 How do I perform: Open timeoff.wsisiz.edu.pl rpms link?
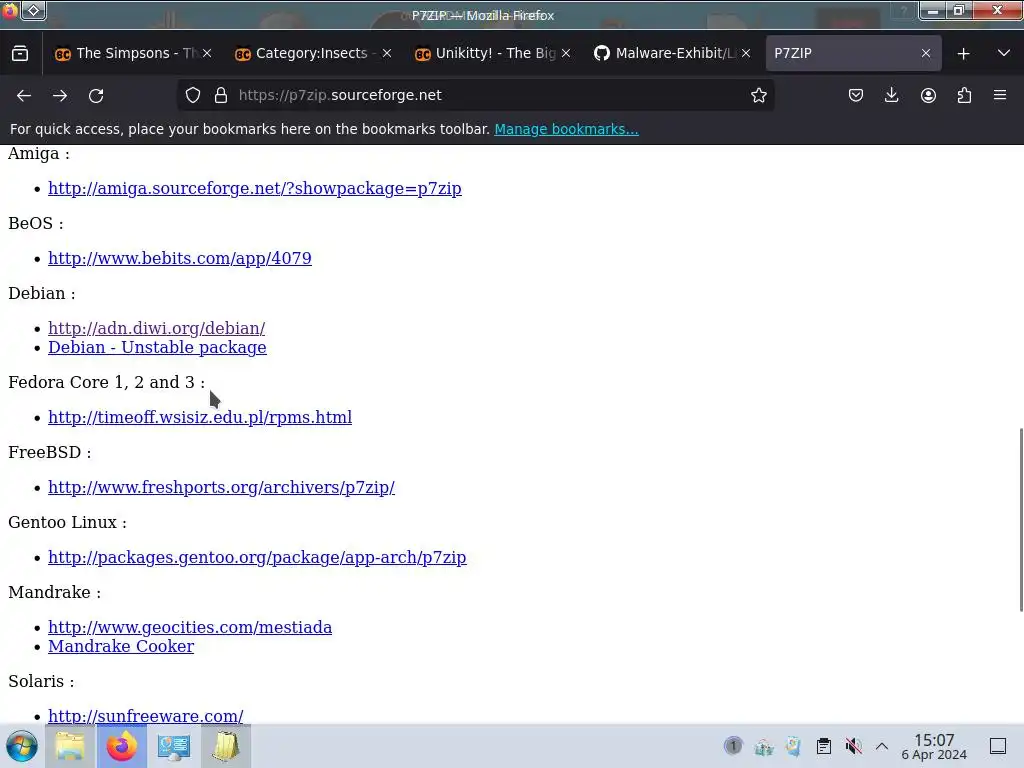coord(200,417)
